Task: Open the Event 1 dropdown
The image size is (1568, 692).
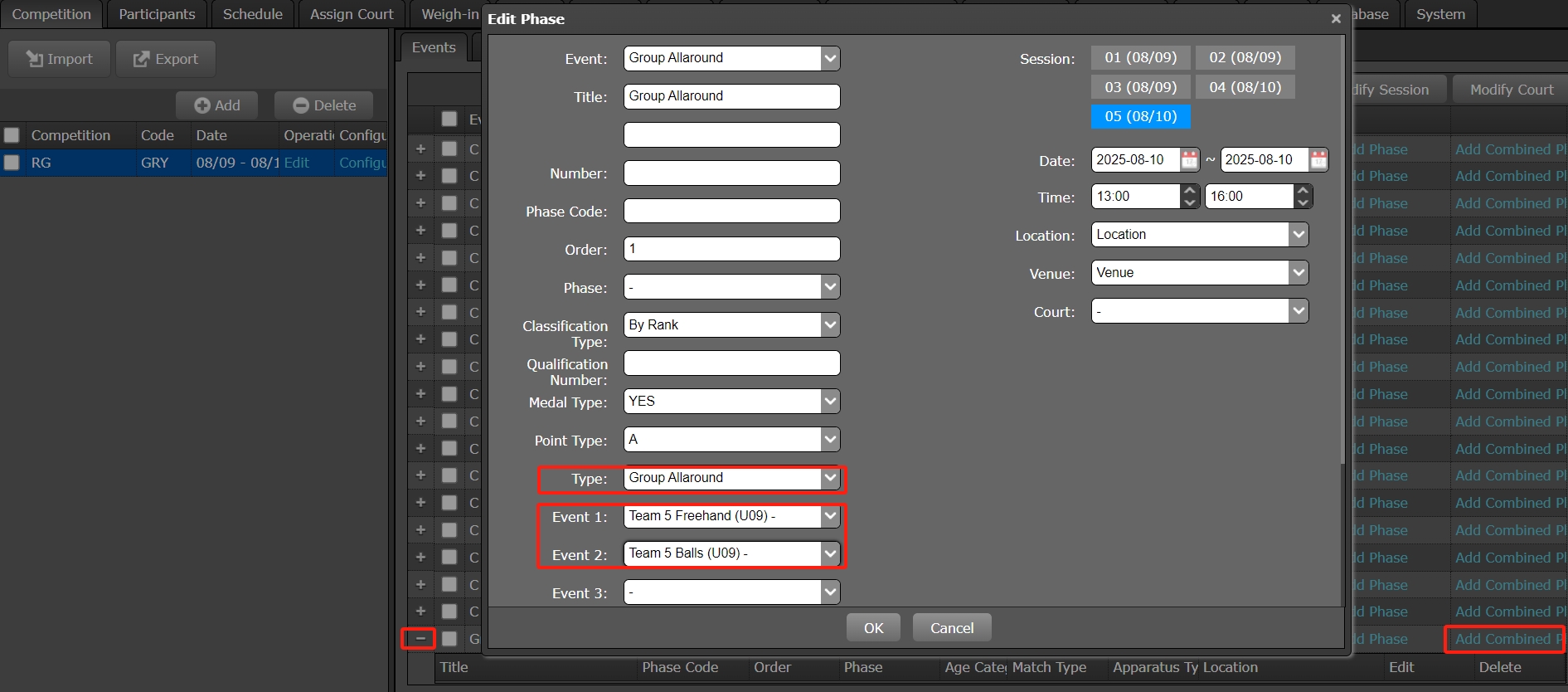Action: click(x=830, y=516)
